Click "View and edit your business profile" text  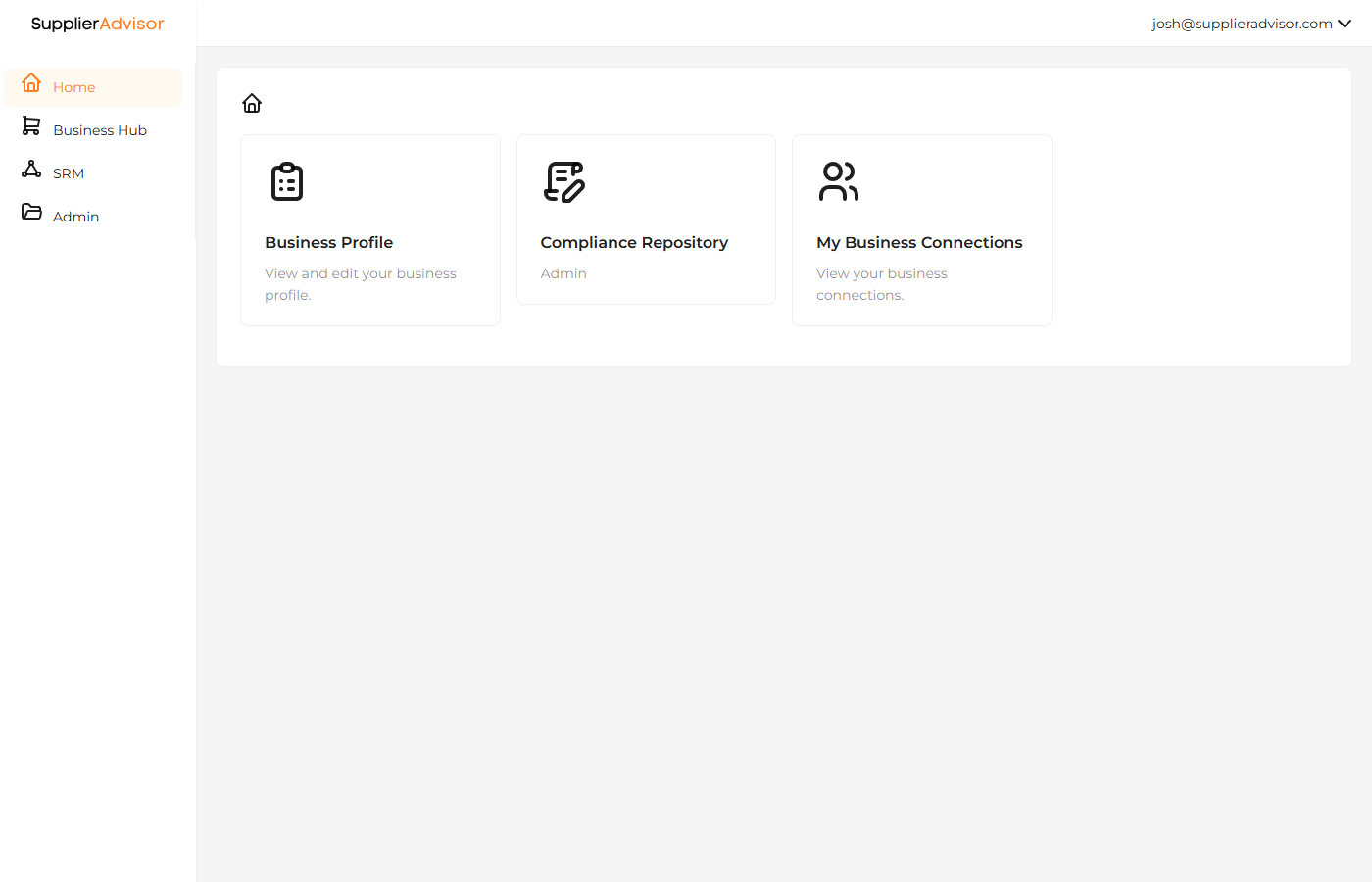(360, 284)
